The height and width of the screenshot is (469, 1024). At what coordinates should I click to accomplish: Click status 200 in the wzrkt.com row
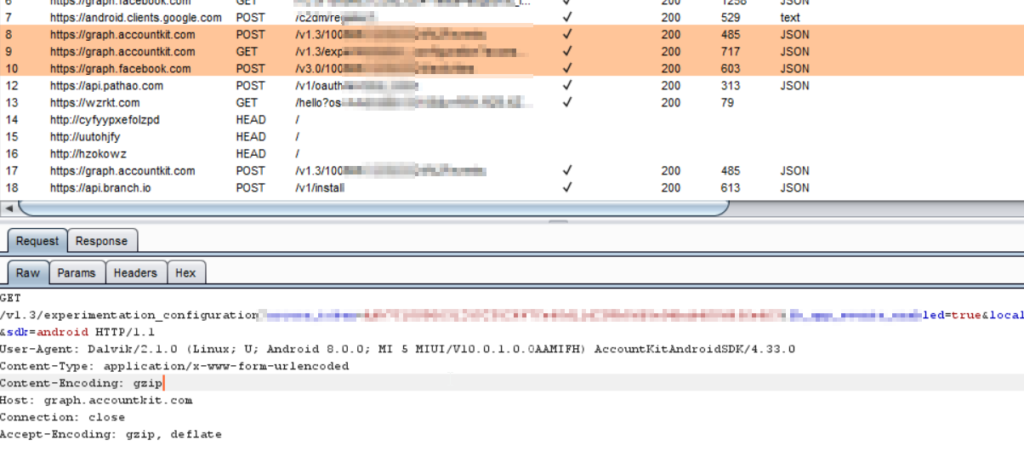[x=670, y=103]
